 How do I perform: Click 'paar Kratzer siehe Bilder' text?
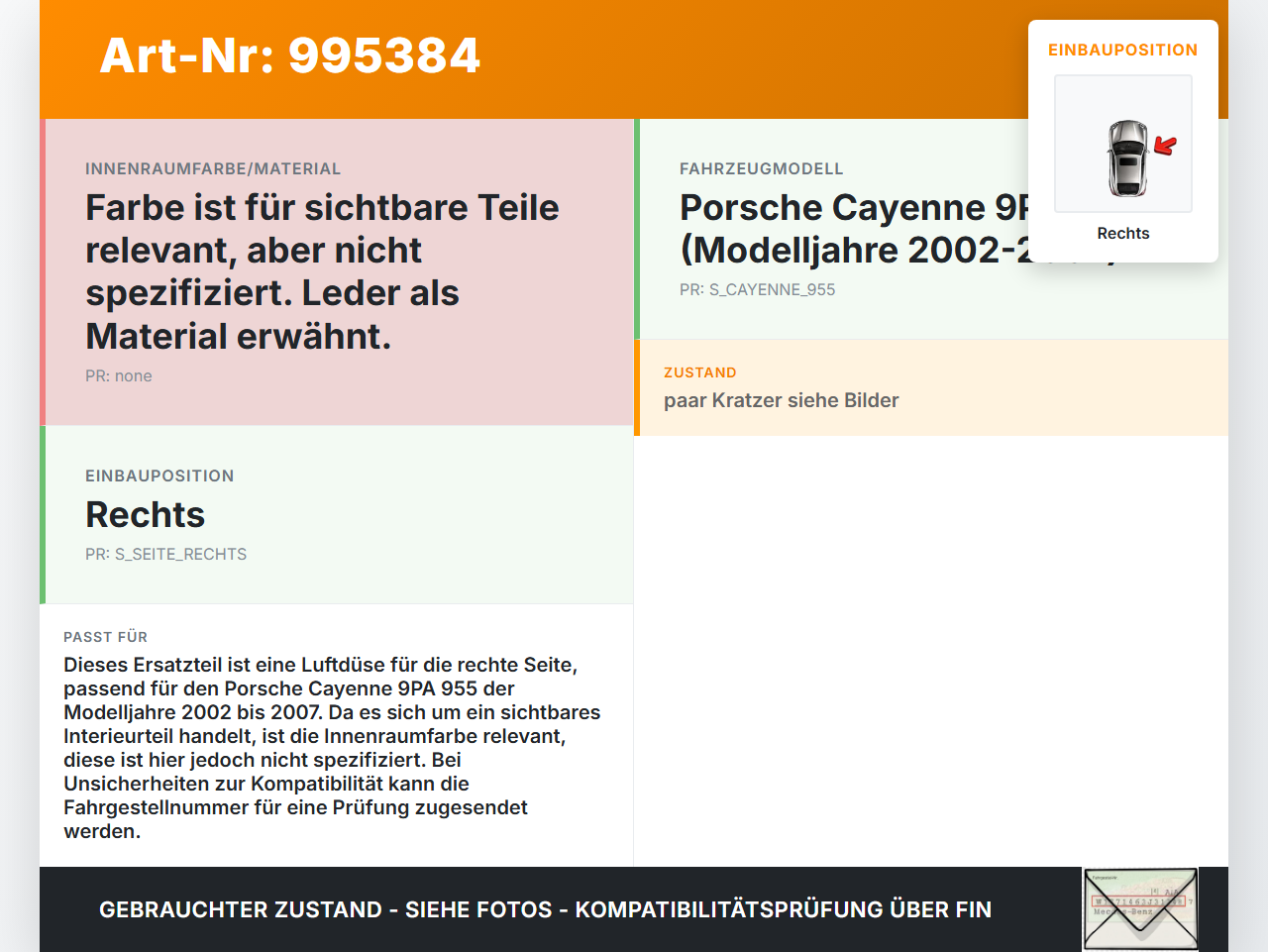click(x=782, y=400)
